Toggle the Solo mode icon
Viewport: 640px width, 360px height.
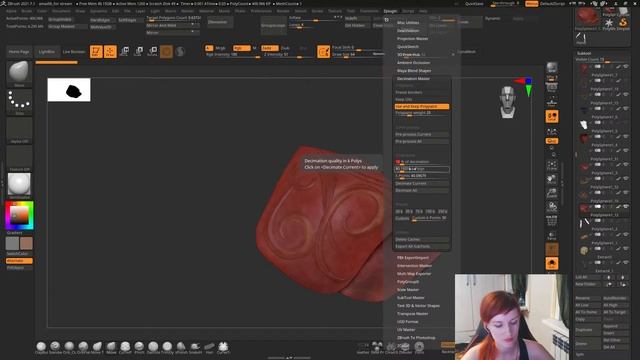click(552, 263)
